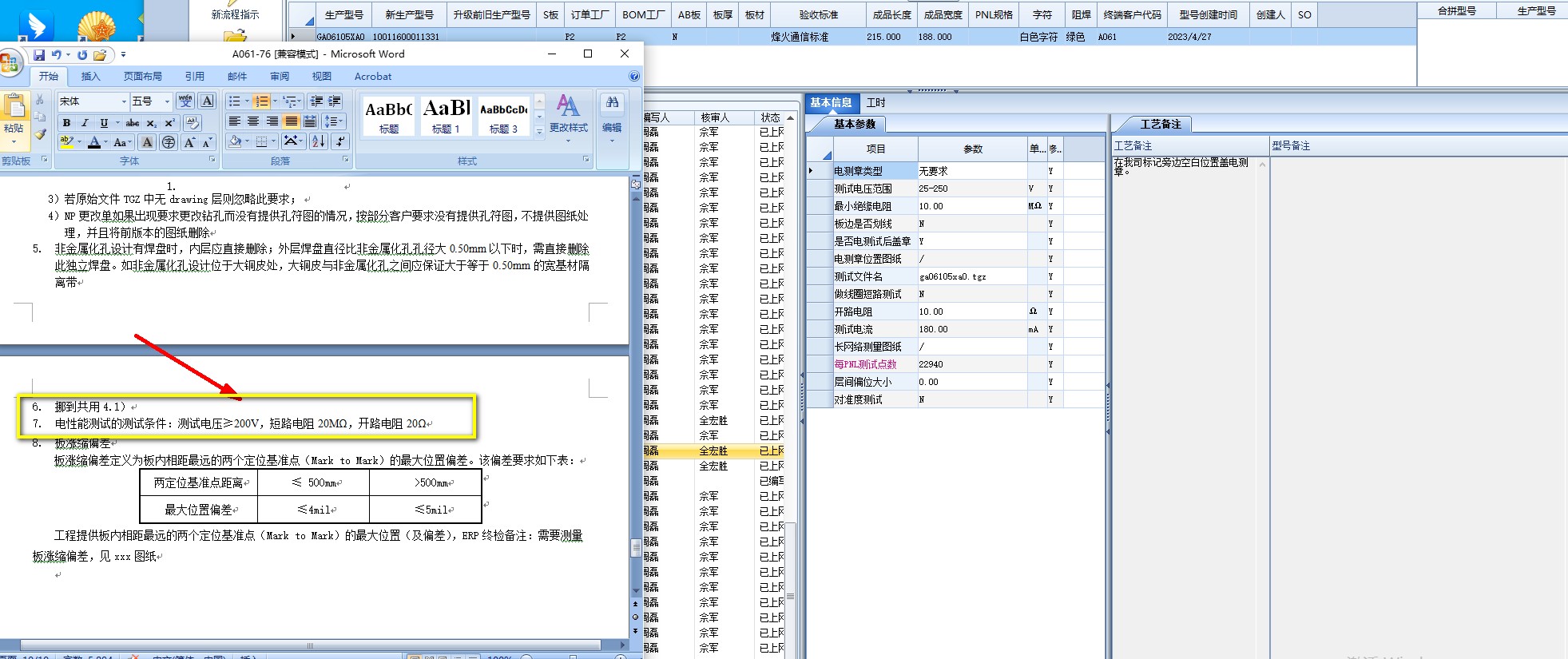Open the Font dialog launcher in 字体 group
The width and height of the screenshot is (1568, 659).
pyautogui.click(x=212, y=159)
